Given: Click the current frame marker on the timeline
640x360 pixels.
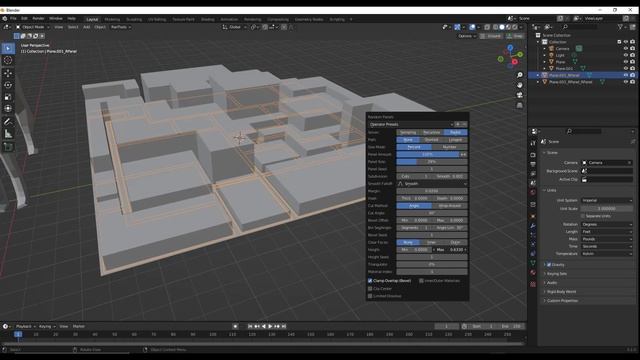Looking at the screenshot, I should [18, 334].
